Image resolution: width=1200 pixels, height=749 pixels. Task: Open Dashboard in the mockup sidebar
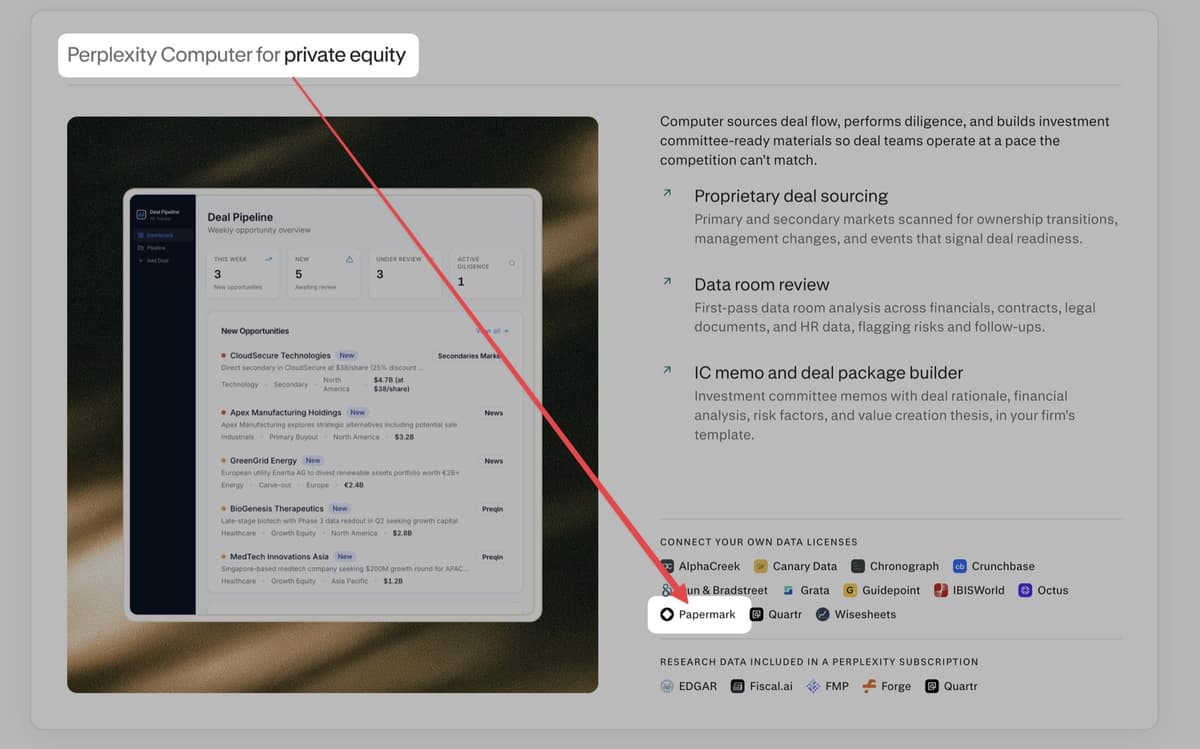[x=162, y=235]
